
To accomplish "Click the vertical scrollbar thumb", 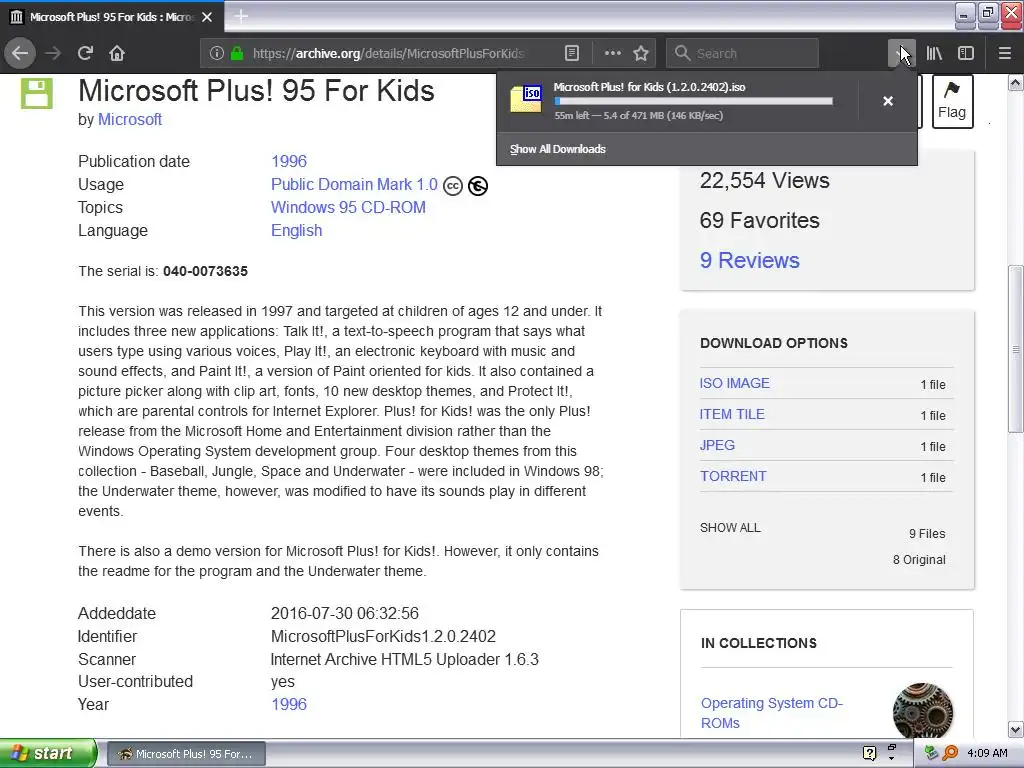I will tap(1016, 349).
